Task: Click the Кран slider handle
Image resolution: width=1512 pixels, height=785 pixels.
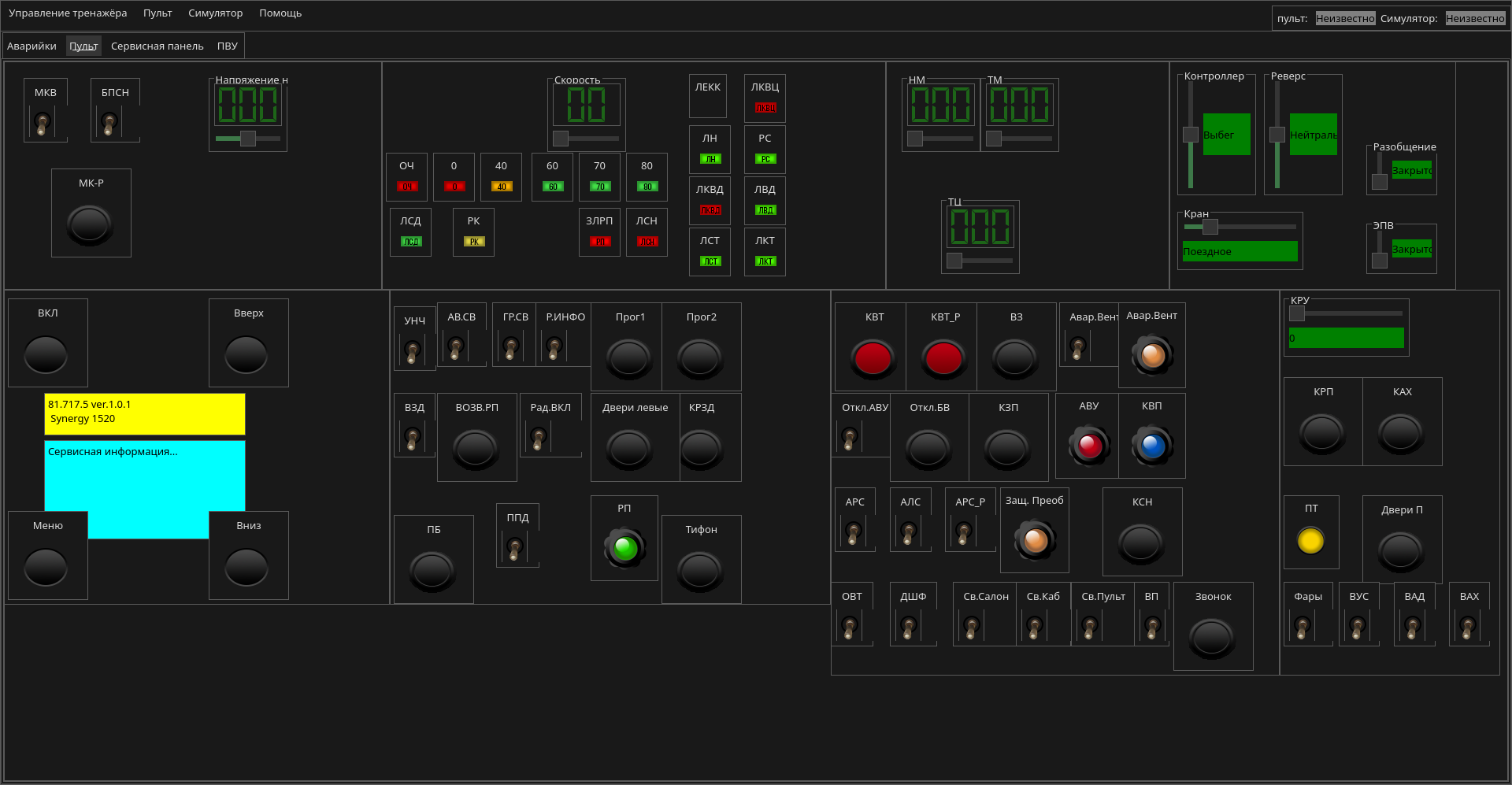Action: [1210, 227]
